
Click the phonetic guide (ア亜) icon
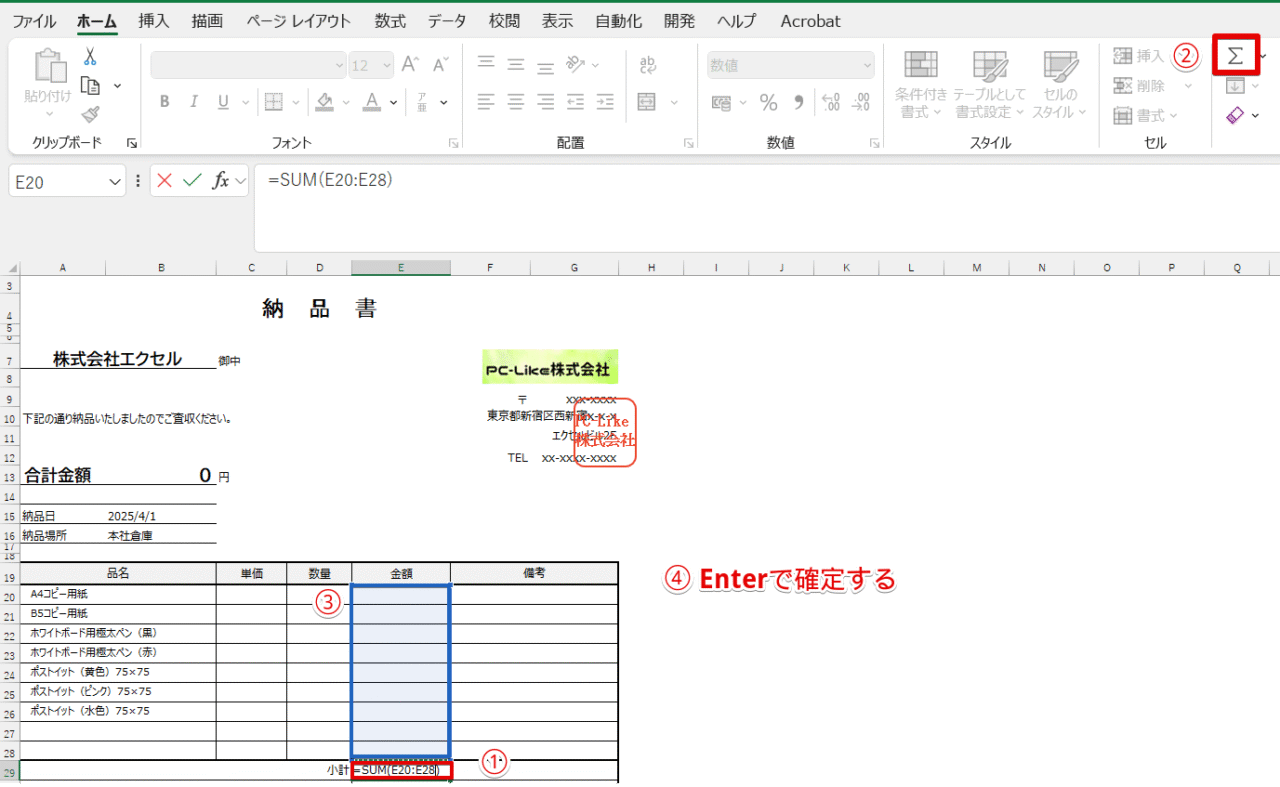pos(422,102)
